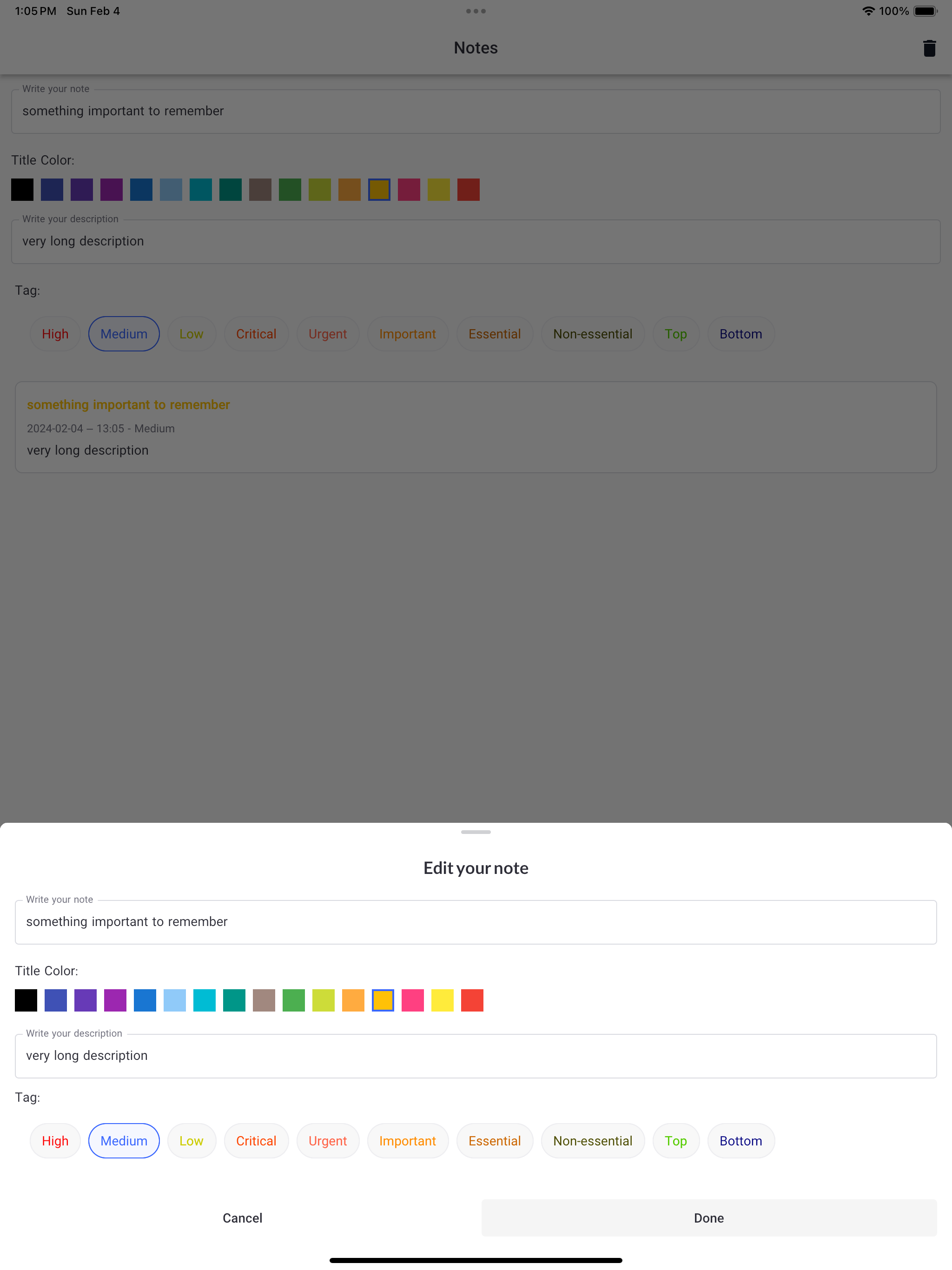
Task: Select background Important tag chip
Action: coord(408,334)
